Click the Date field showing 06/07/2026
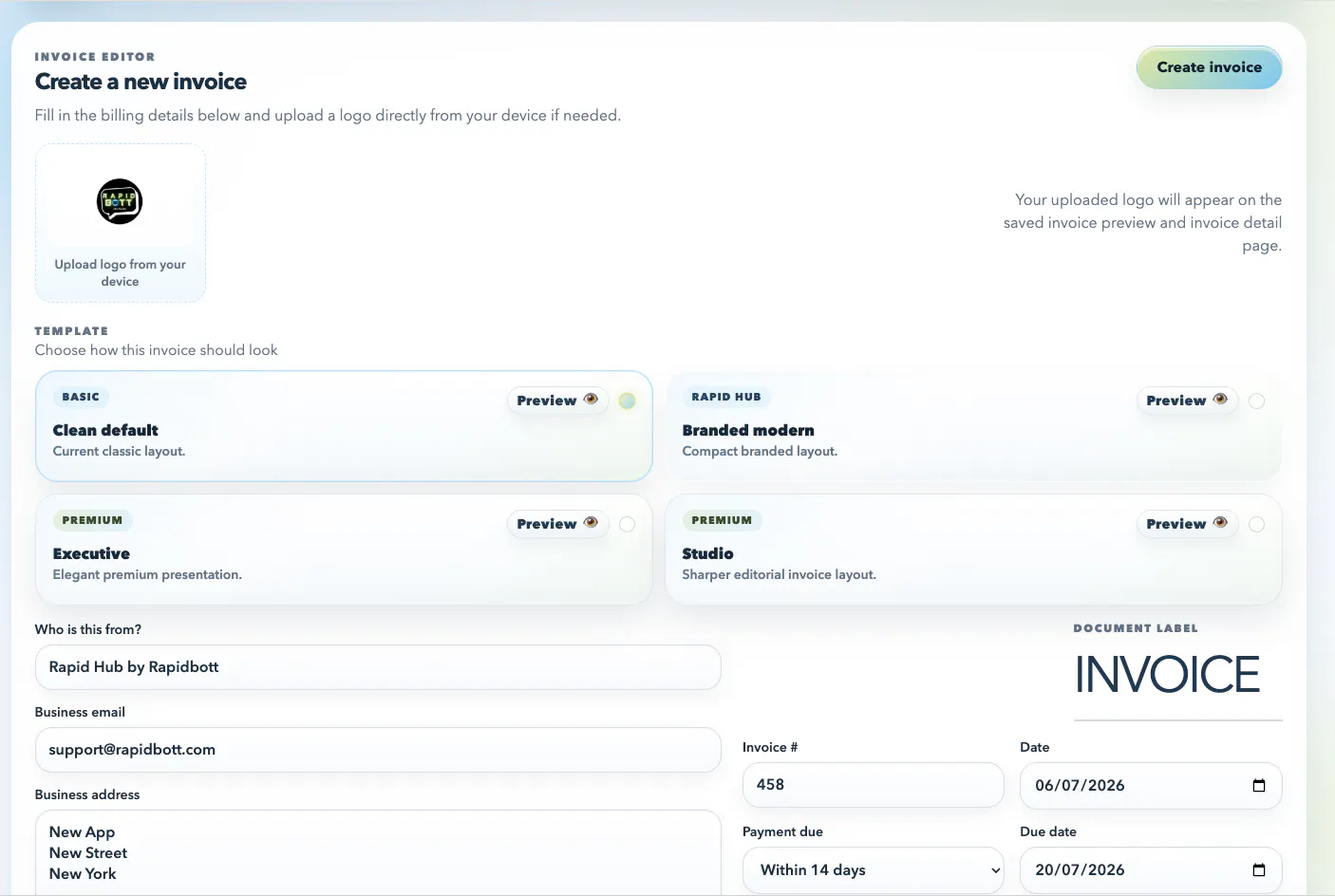 [1151, 786]
